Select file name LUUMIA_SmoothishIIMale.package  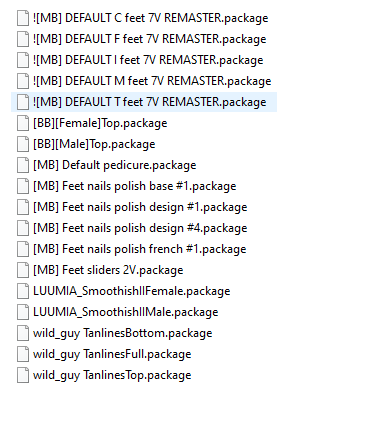tap(126, 312)
